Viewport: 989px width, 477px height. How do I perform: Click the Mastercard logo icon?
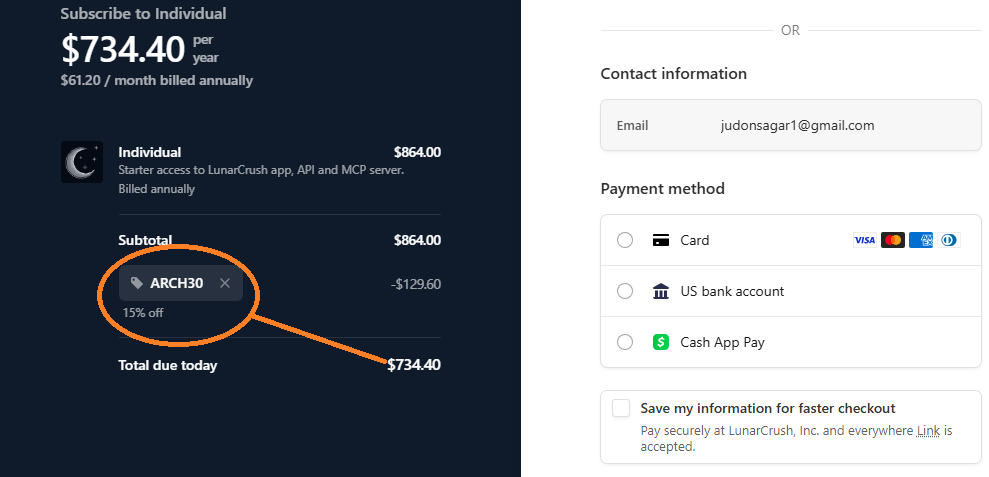click(893, 240)
